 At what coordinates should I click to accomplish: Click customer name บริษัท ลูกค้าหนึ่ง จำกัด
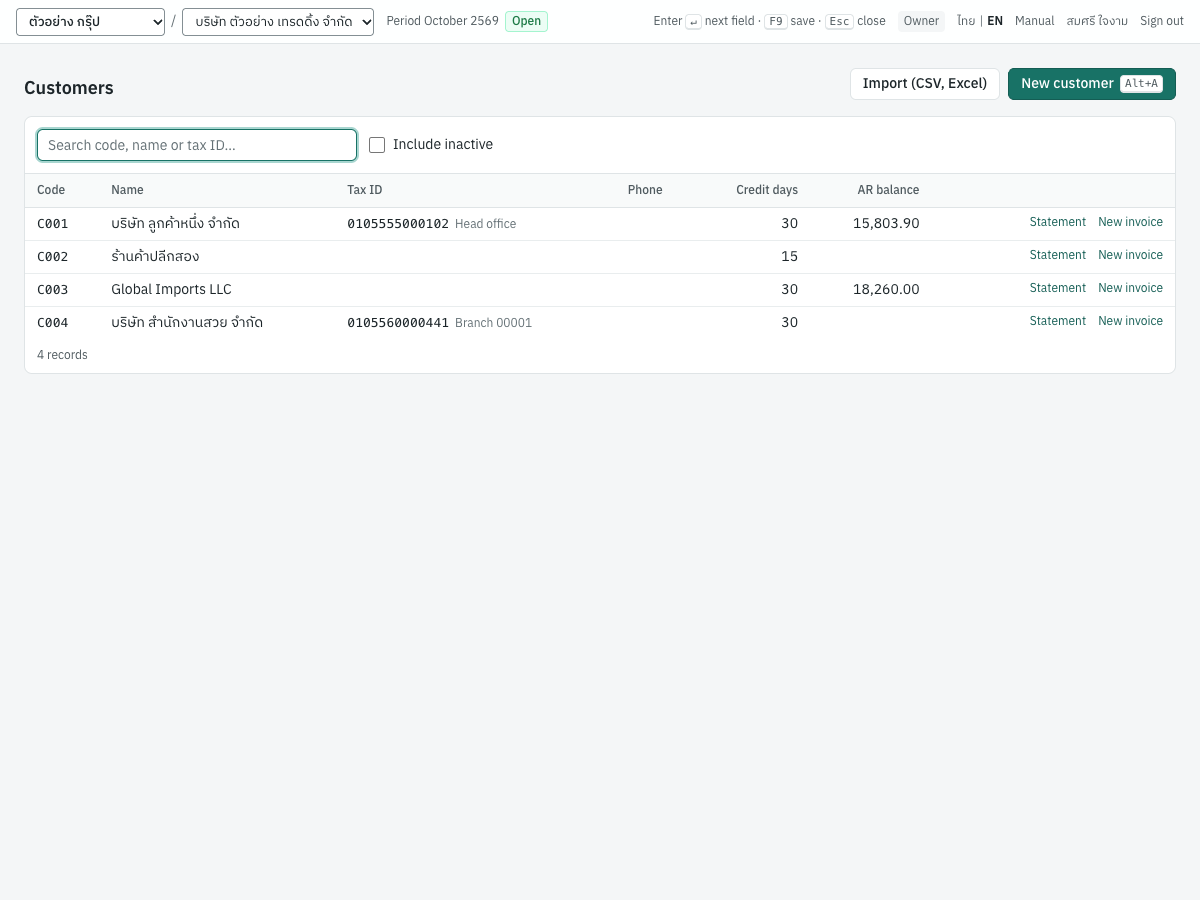click(175, 224)
